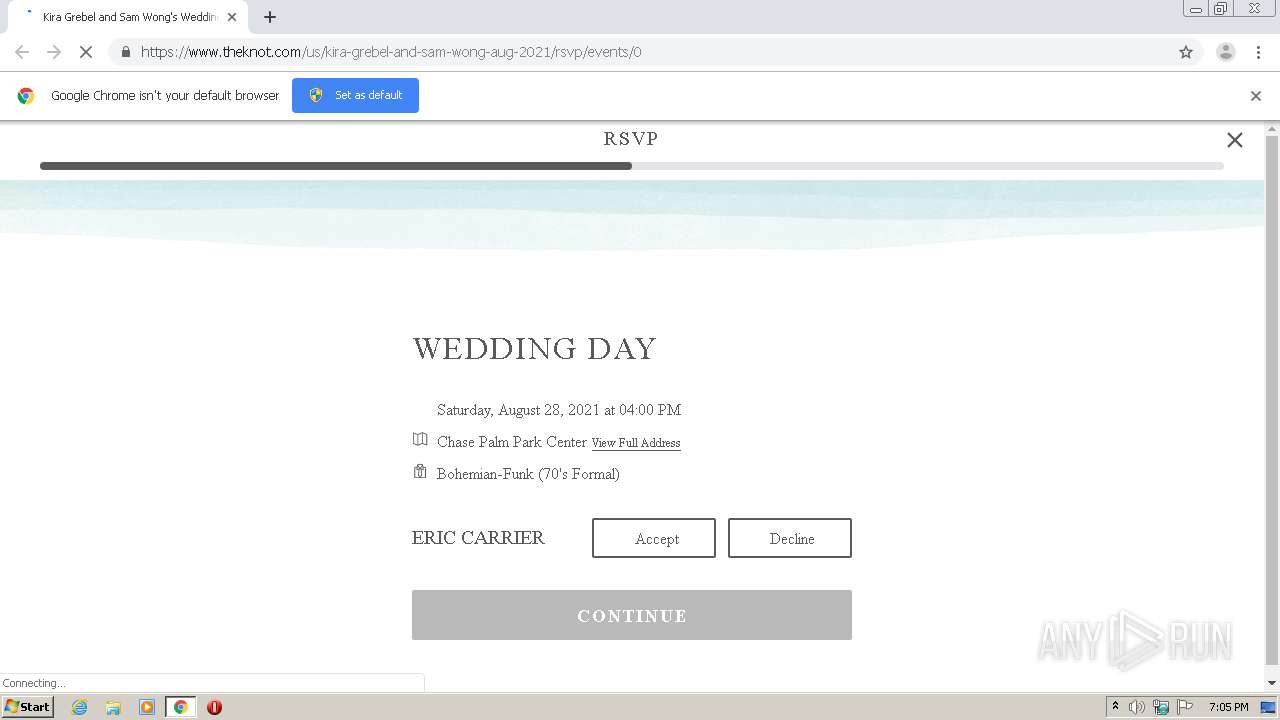
Task: Open the View Full Address link
Action: (x=636, y=443)
